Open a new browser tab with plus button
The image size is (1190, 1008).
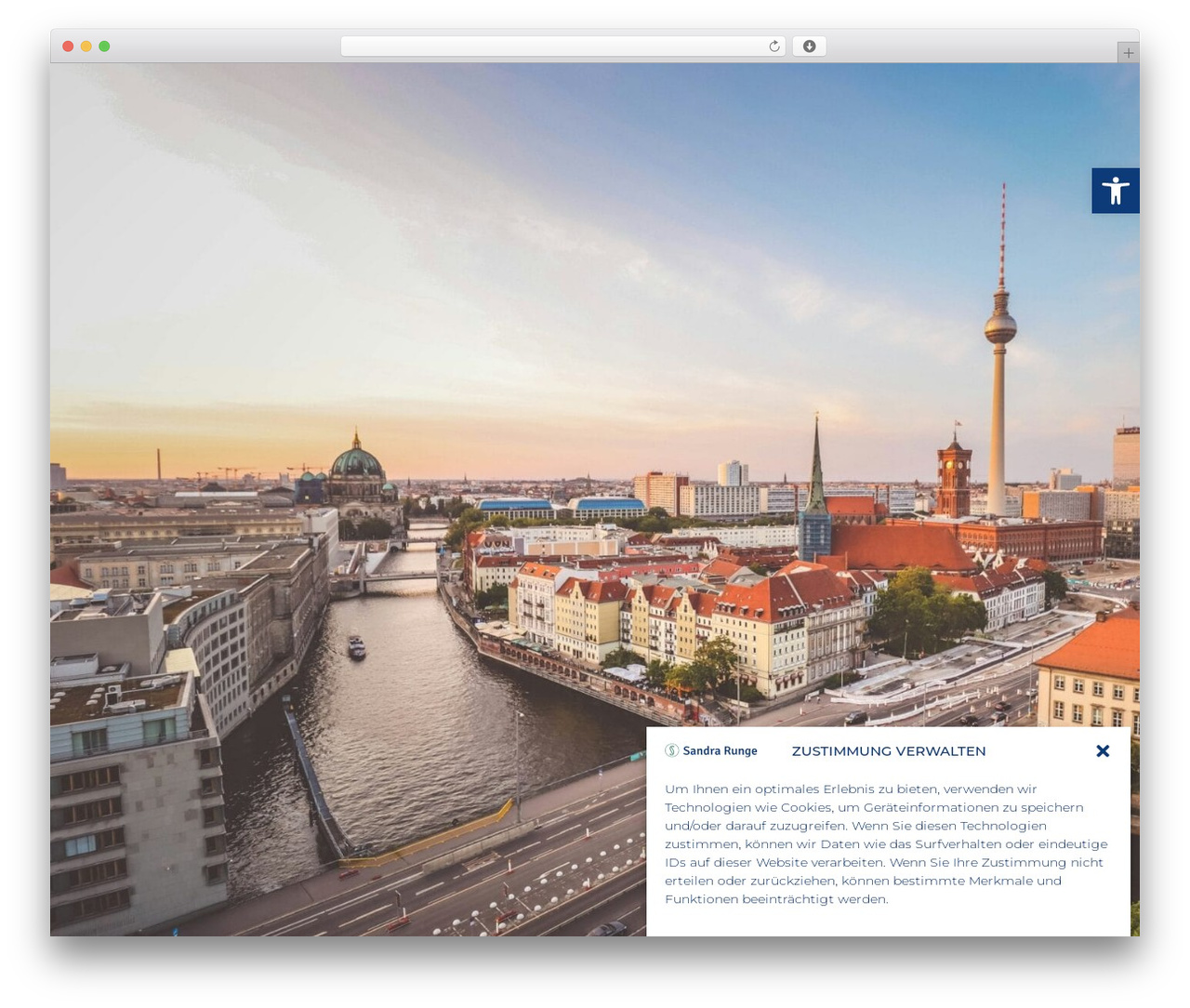point(1128,53)
